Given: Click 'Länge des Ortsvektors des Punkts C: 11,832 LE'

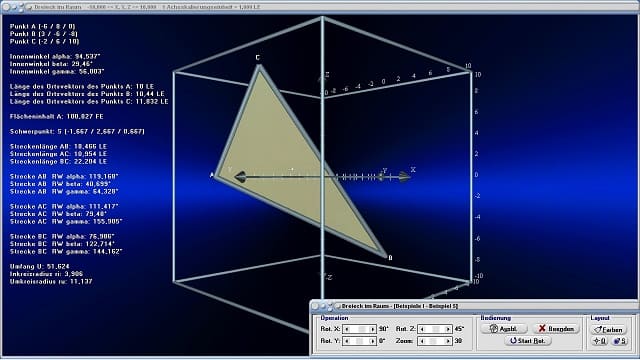Looking at the screenshot, I should [89, 101].
